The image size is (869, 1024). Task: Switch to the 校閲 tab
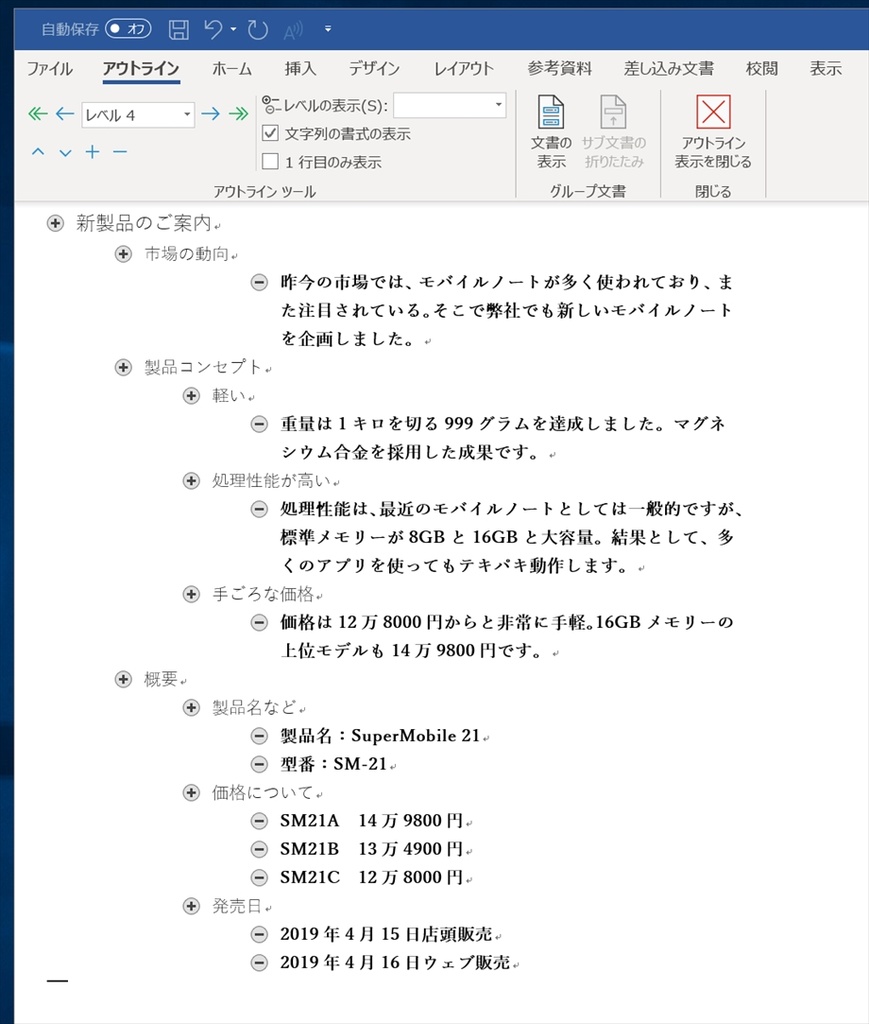762,69
